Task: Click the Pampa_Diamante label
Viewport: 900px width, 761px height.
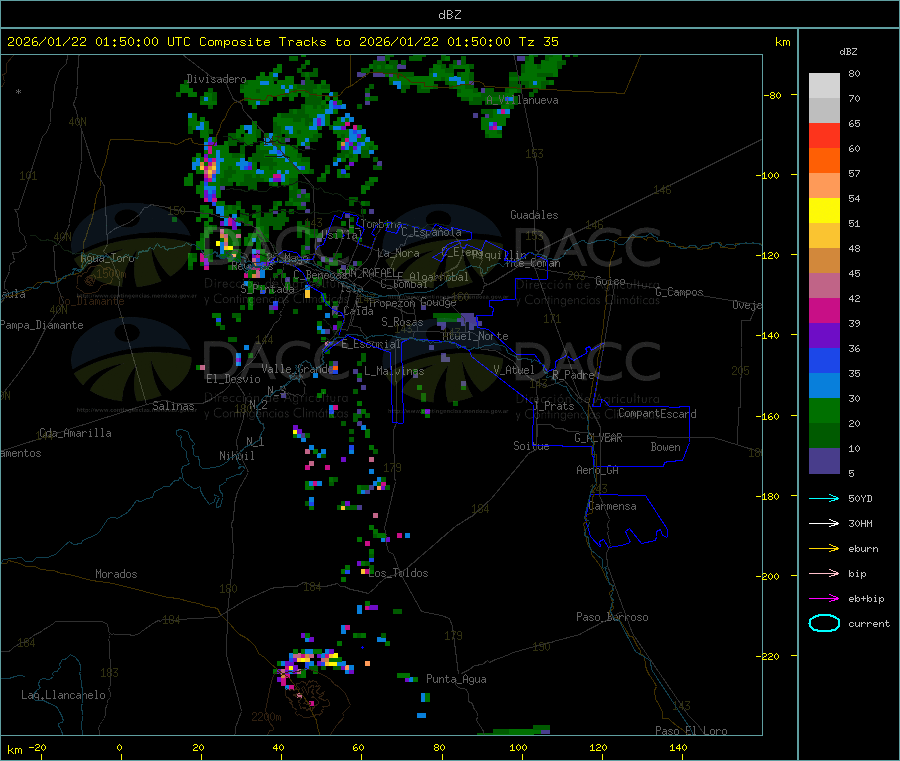Action: click(42, 325)
